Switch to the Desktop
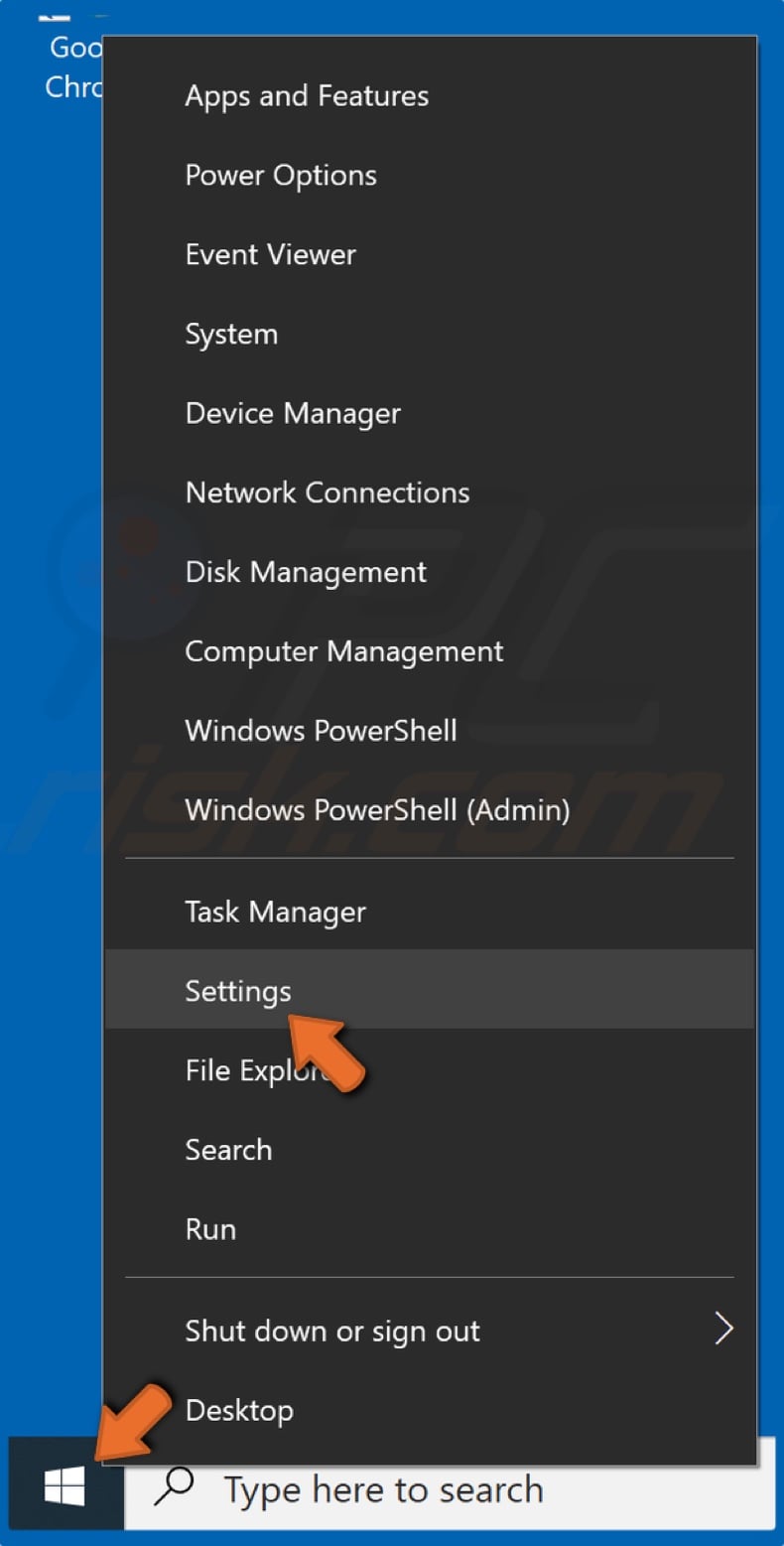This screenshot has height=1546, width=784. [x=238, y=1410]
